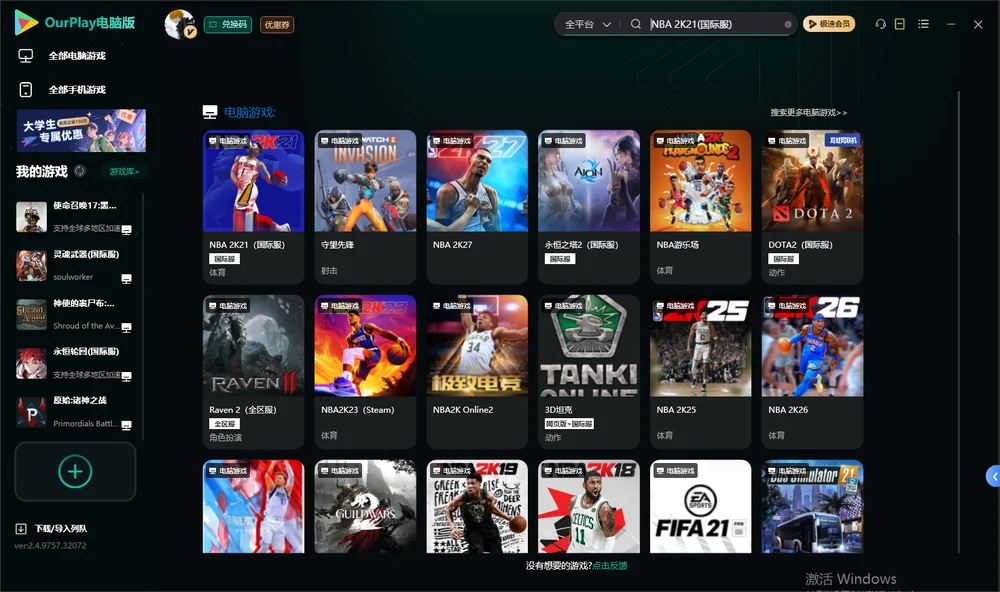Image resolution: width=1000 pixels, height=592 pixels.
Task: Open the list menu icon in title bar
Action: (x=923, y=24)
